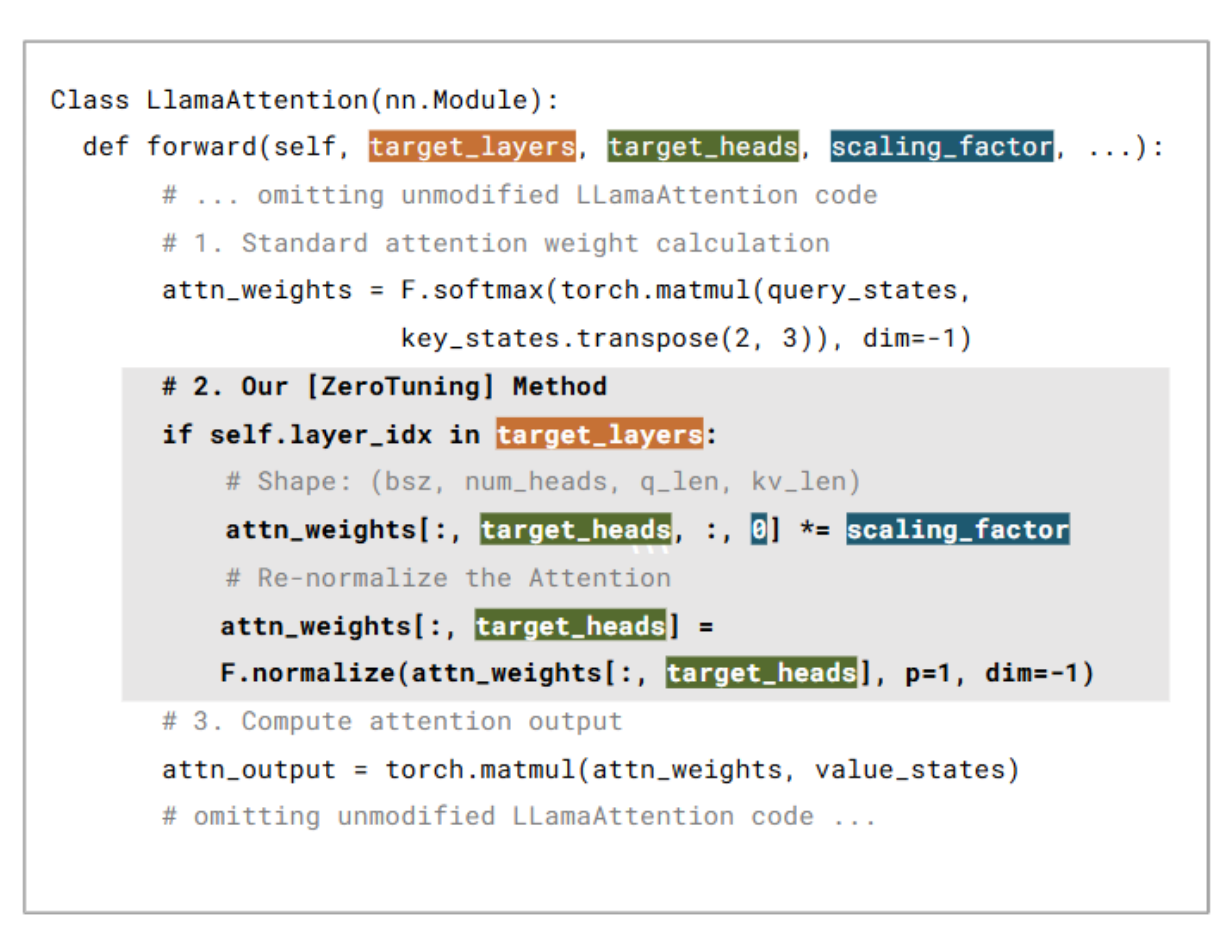Click the blue highlighted 0 index
1226x940 pixels.
(759, 530)
